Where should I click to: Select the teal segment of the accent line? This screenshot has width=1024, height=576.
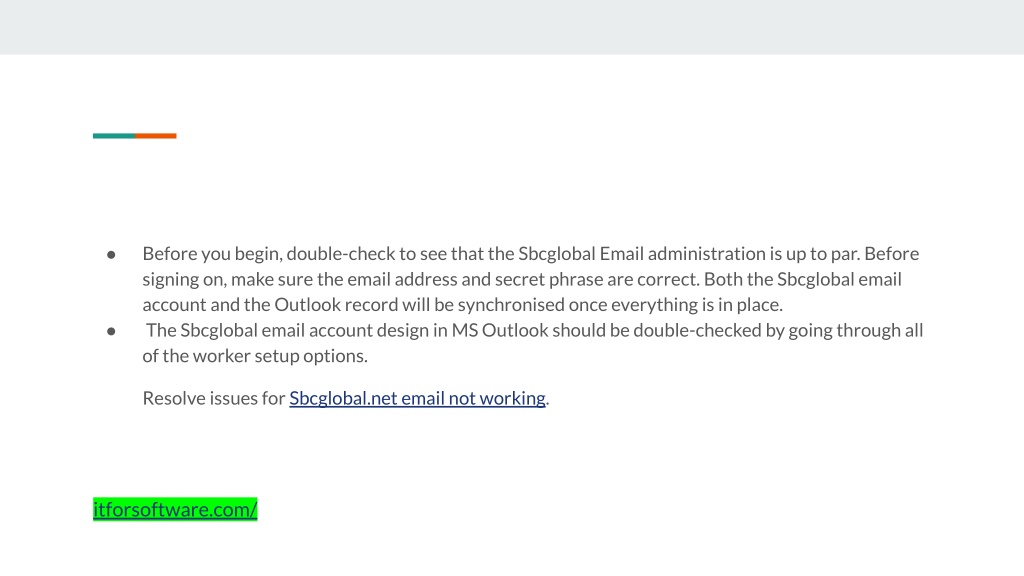click(x=114, y=136)
